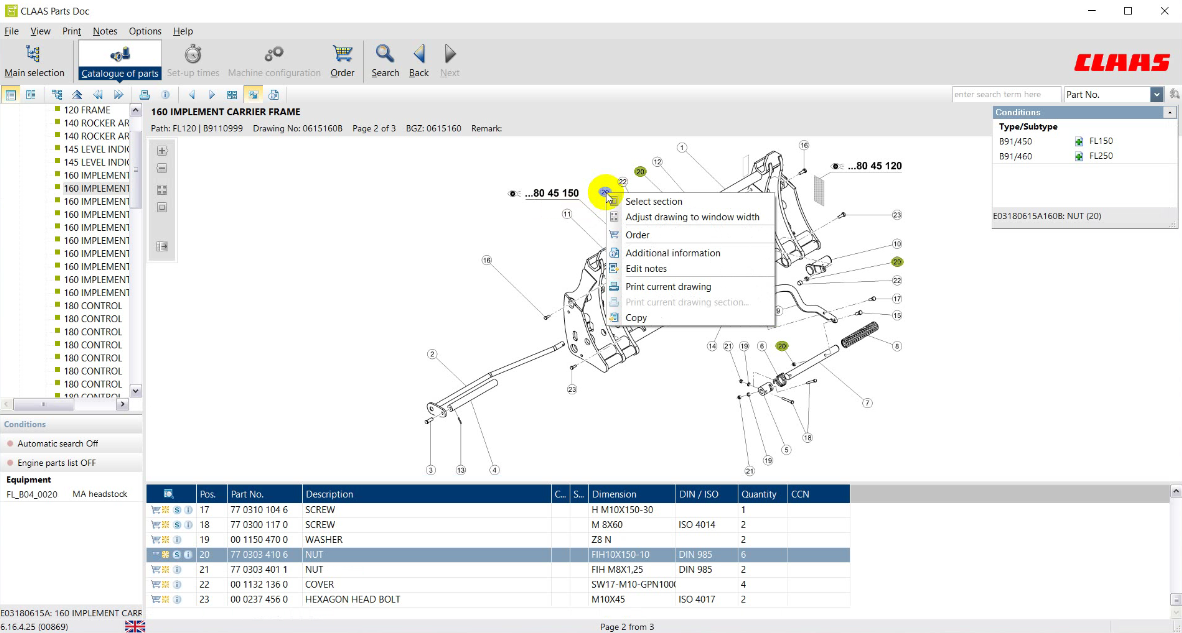The width and height of the screenshot is (1182, 633).
Task: Open the Part No. search type dropdown
Action: (x=1156, y=94)
